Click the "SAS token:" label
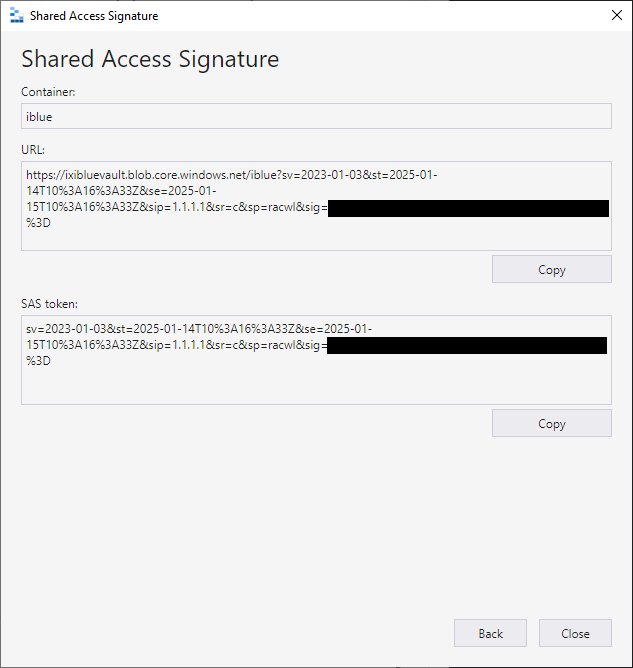The width and height of the screenshot is (633, 668). (x=50, y=303)
